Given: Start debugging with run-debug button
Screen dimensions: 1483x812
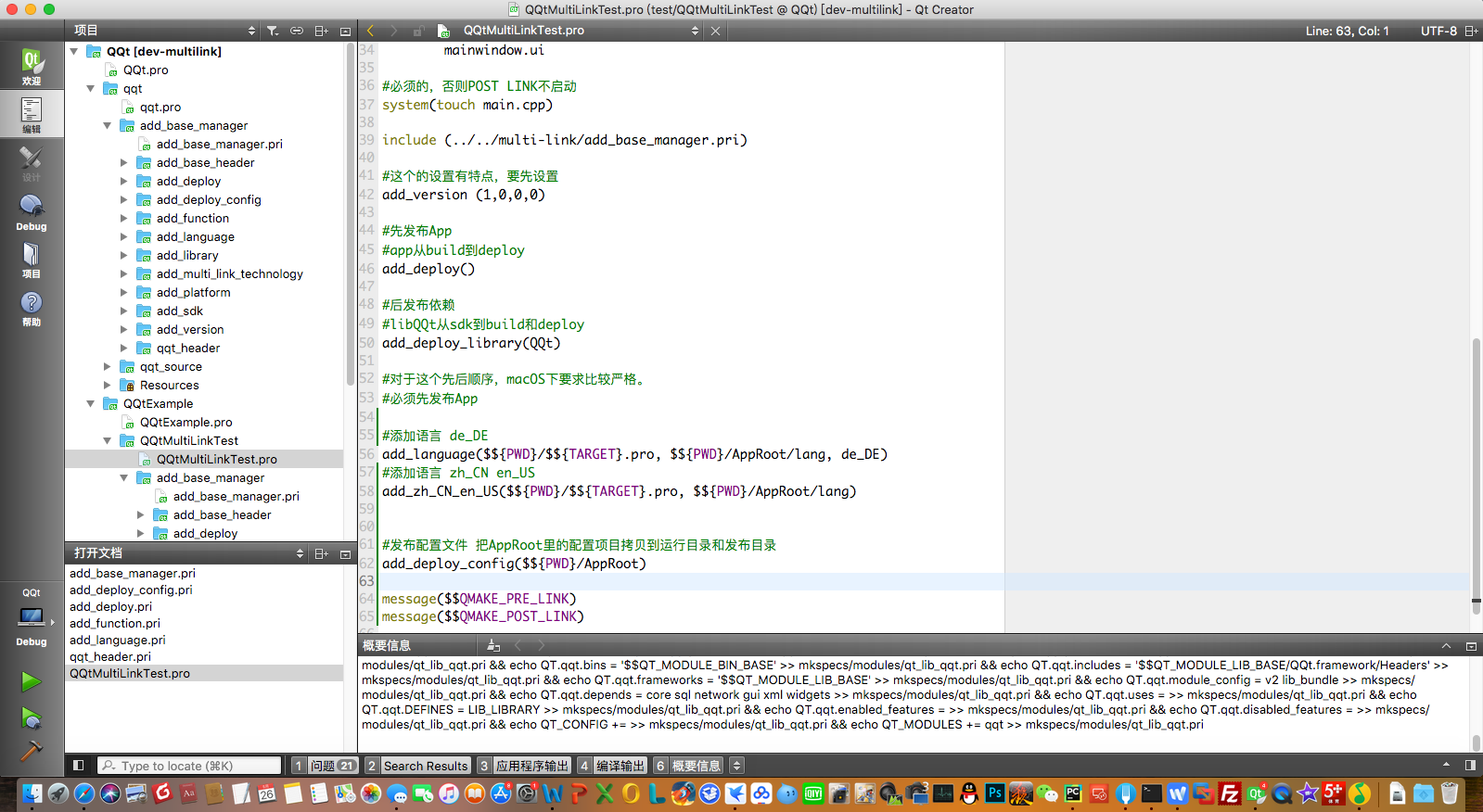Looking at the screenshot, I should pyautogui.click(x=31, y=717).
